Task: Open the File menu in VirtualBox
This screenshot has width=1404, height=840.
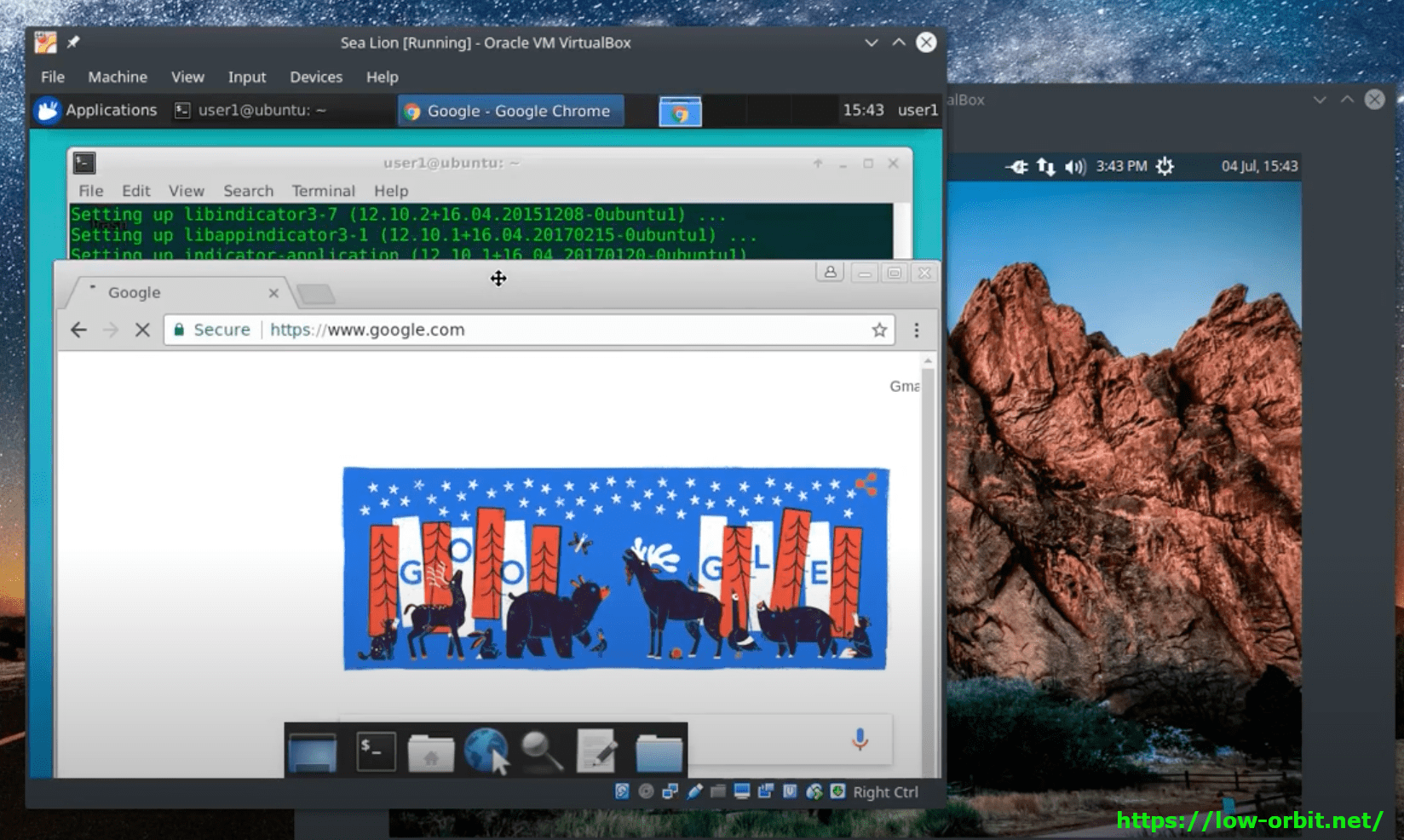Action: (53, 77)
